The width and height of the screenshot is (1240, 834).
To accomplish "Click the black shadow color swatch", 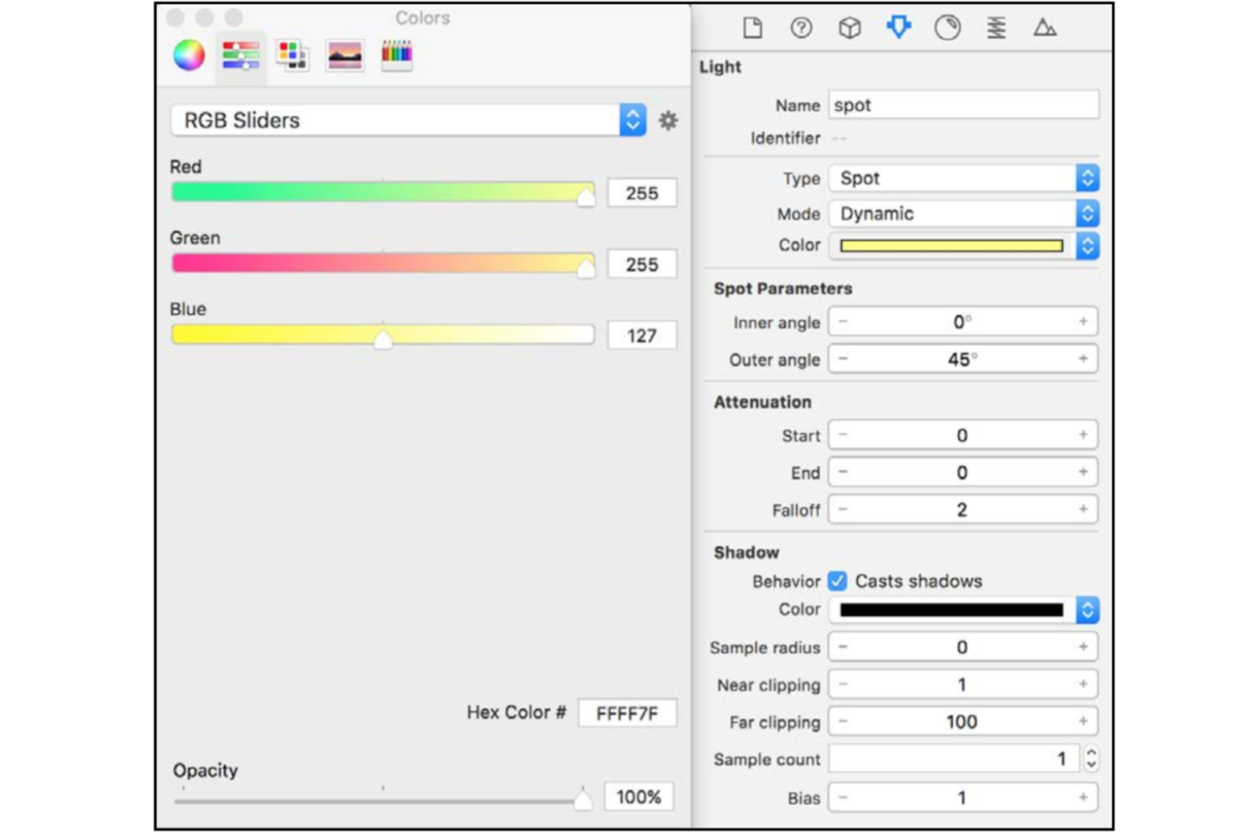I will tap(951, 609).
